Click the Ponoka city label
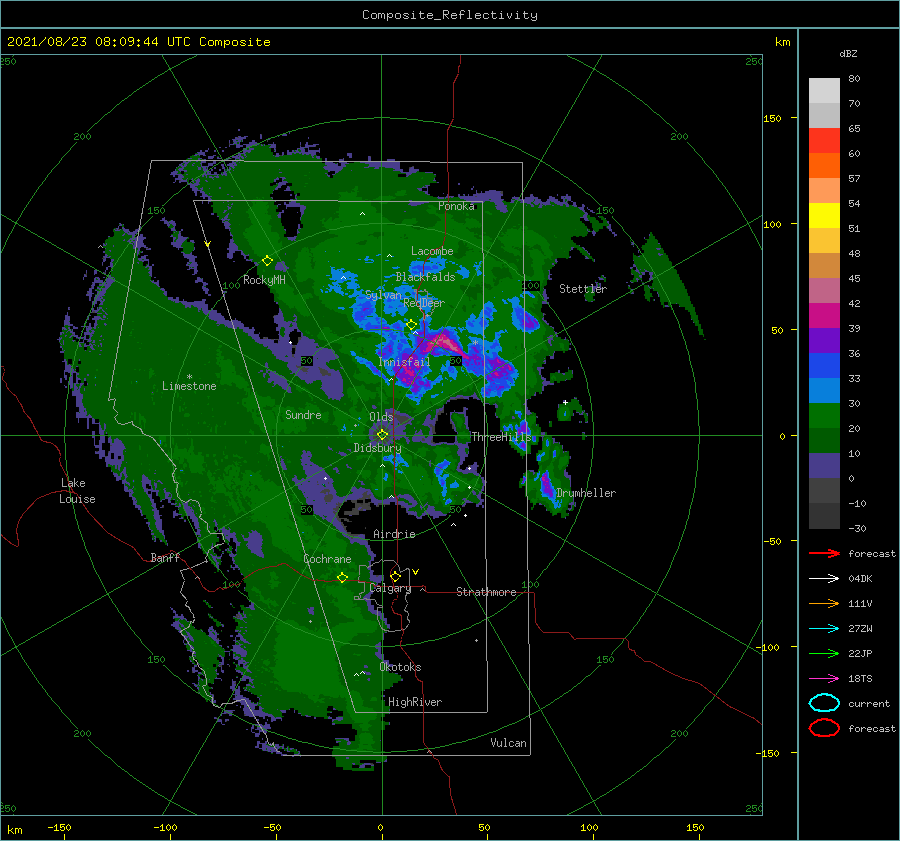The image size is (900, 841). point(456,206)
